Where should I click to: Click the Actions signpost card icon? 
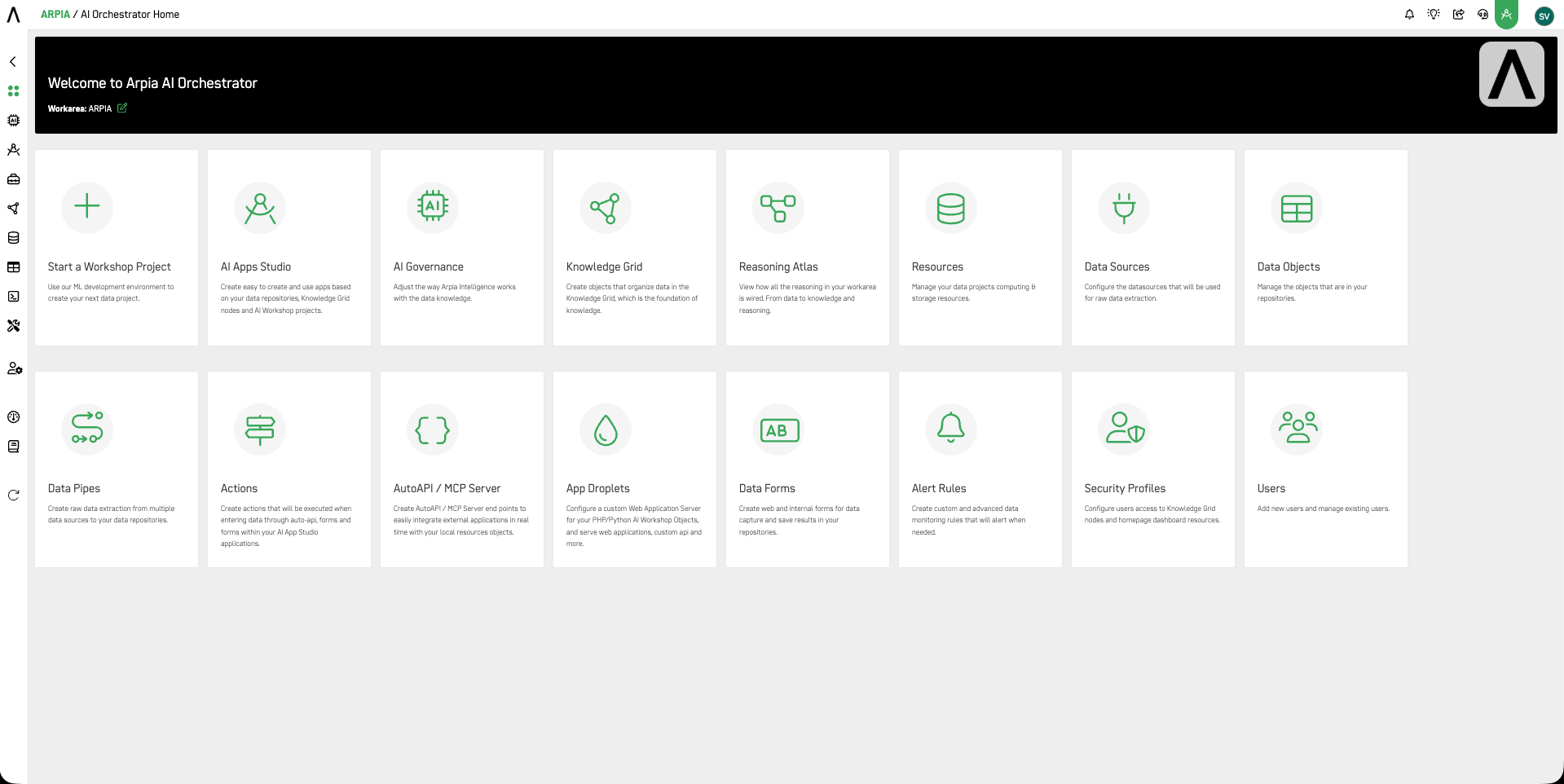[x=260, y=429]
